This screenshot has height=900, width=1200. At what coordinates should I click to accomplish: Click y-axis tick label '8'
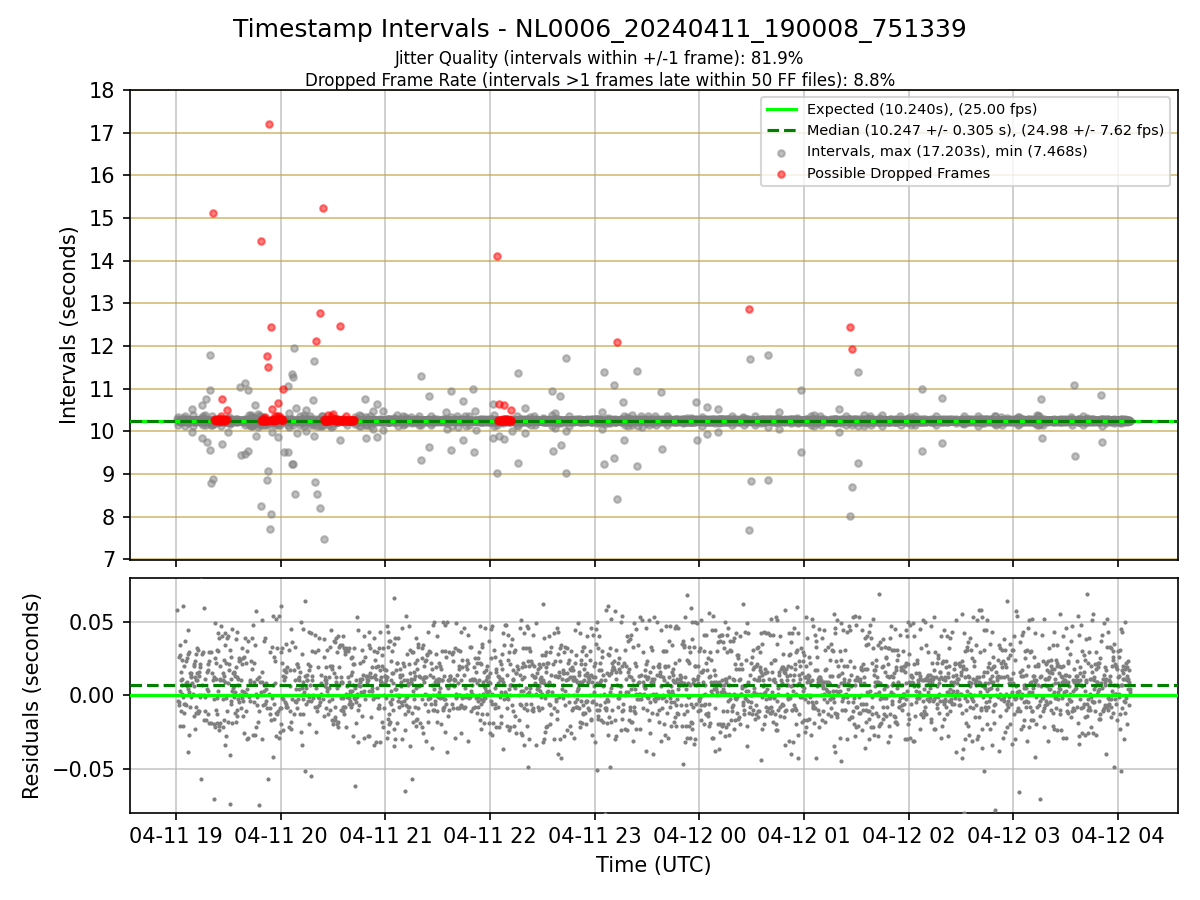pyautogui.click(x=109, y=518)
